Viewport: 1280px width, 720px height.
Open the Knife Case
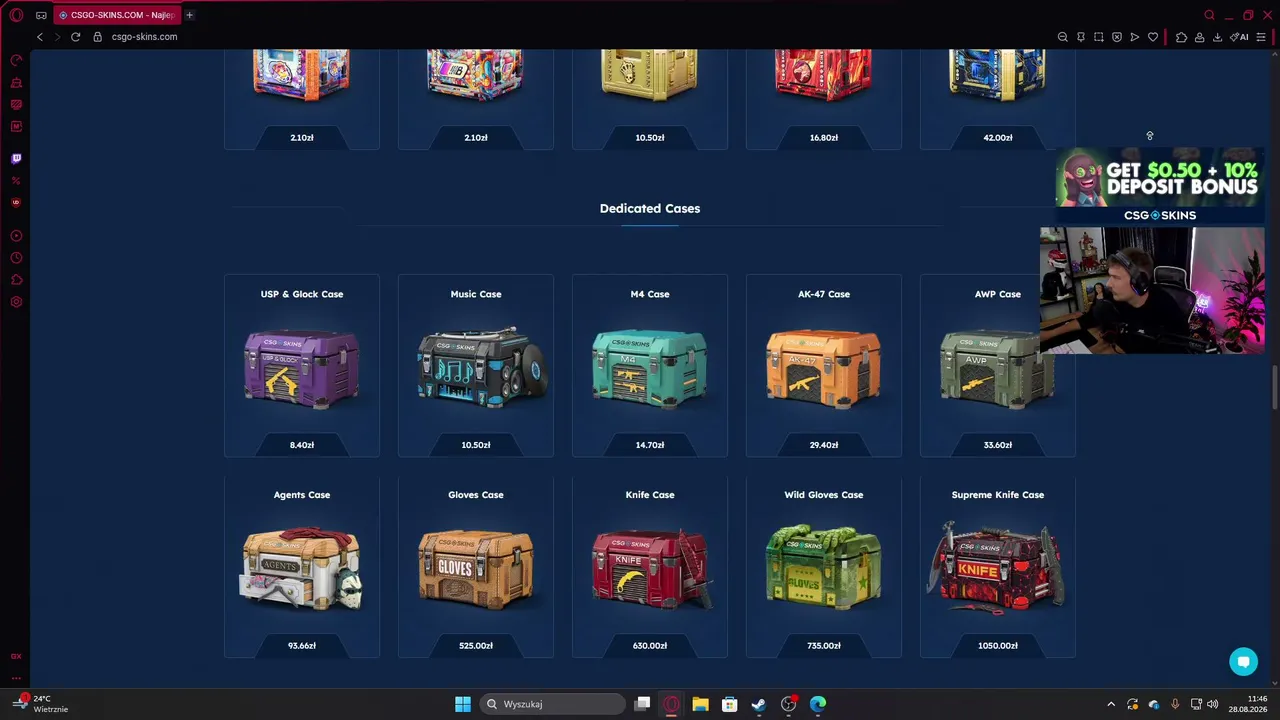(650, 566)
